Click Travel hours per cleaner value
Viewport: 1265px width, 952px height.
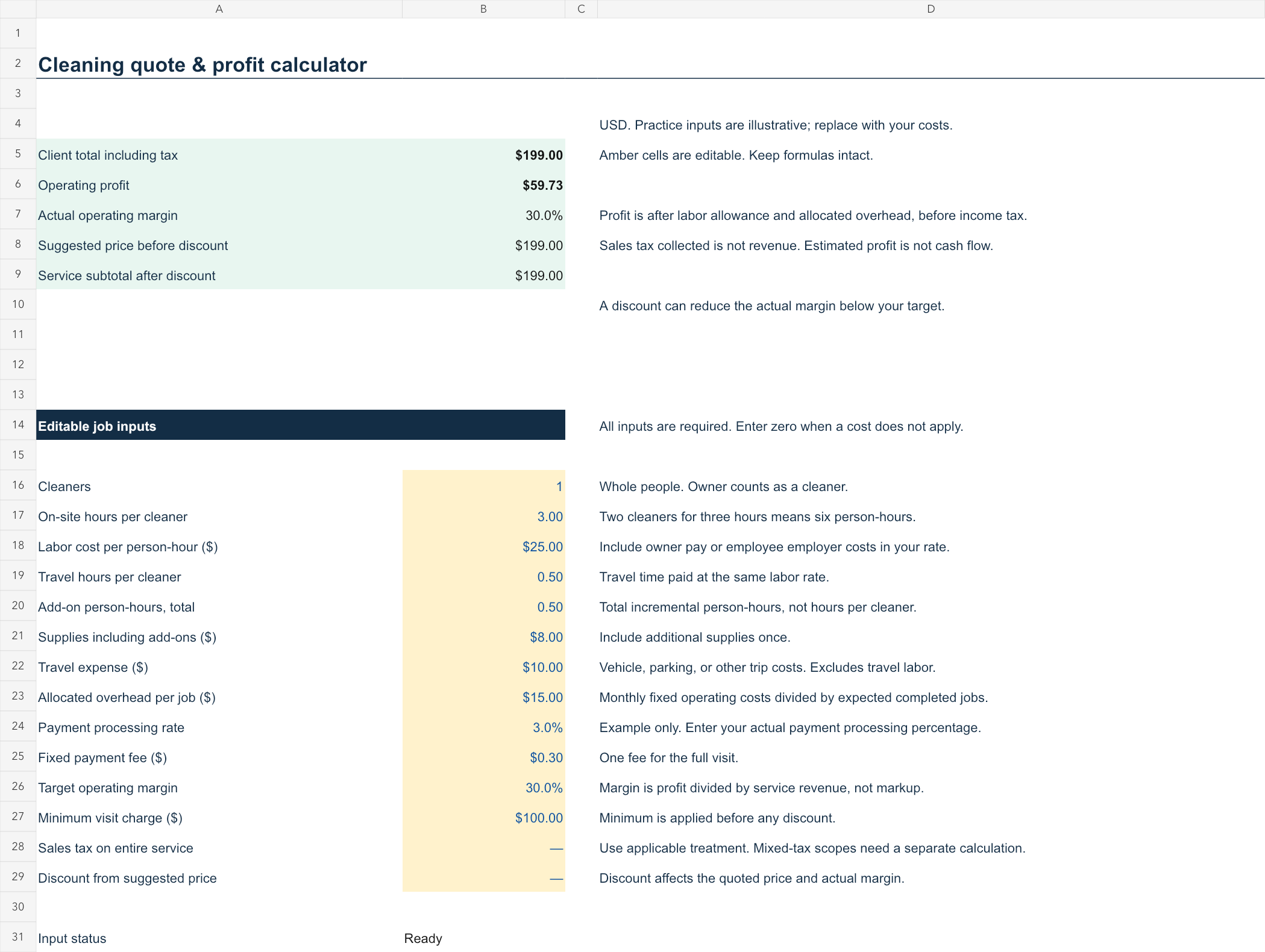pyautogui.click(x=483, y=576)
